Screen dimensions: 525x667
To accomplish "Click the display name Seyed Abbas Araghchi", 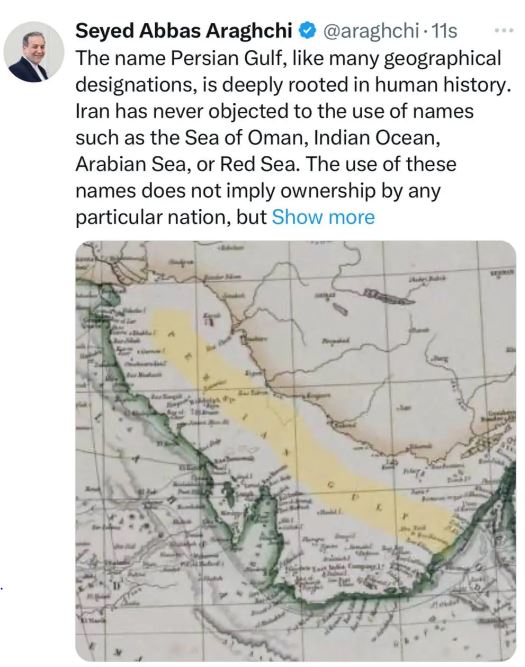I will 184,31.
